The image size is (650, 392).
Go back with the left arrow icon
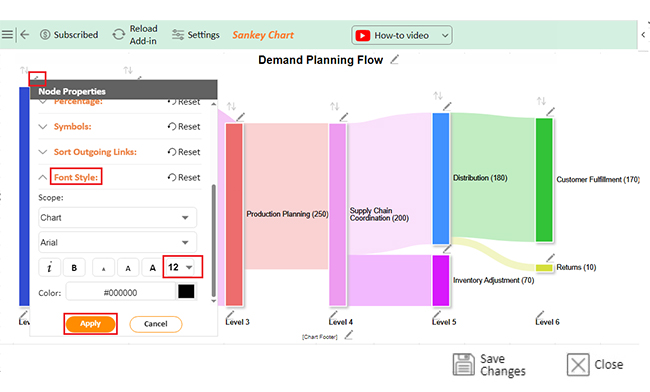(x=24, y=34)
